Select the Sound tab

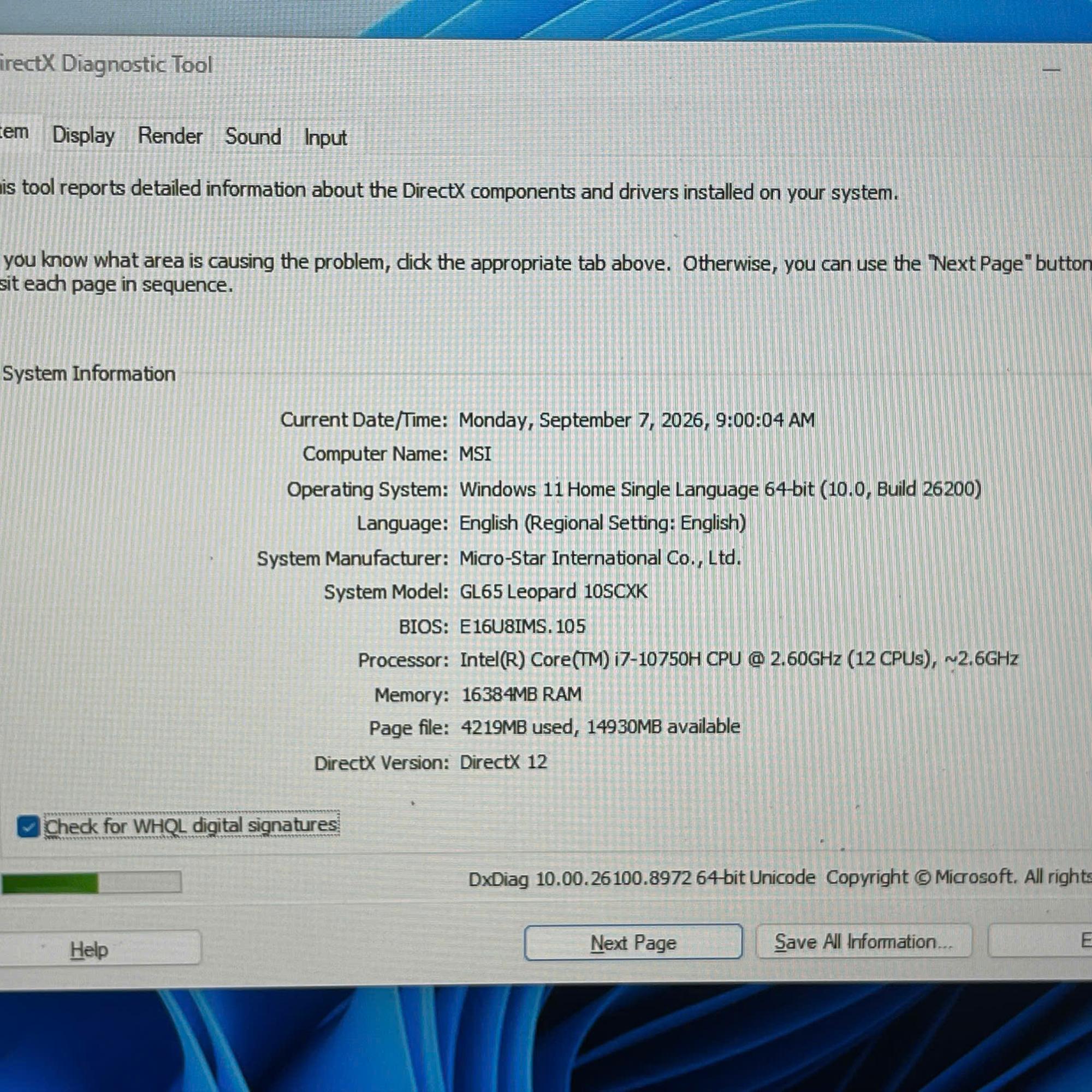(x=253, y=137)
